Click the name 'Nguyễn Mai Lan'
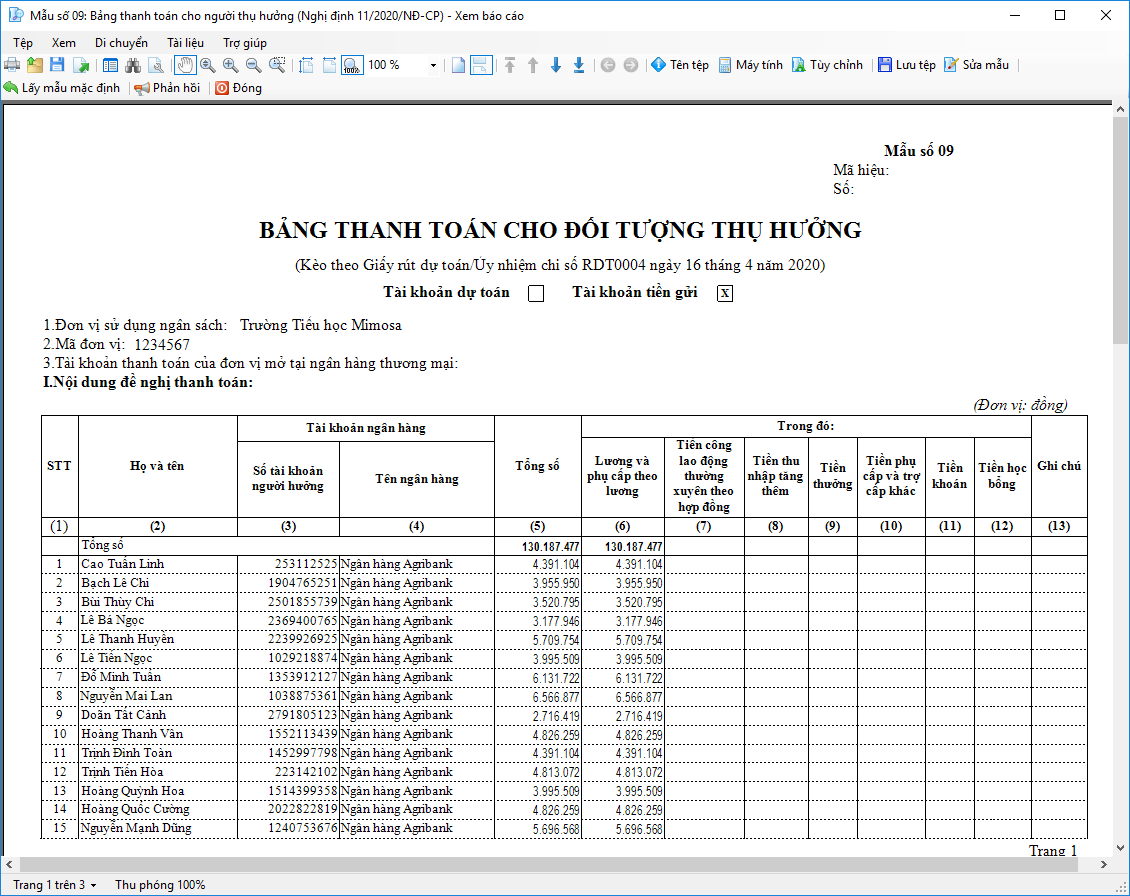This screenshot has width=1130, height=896. 126,696
